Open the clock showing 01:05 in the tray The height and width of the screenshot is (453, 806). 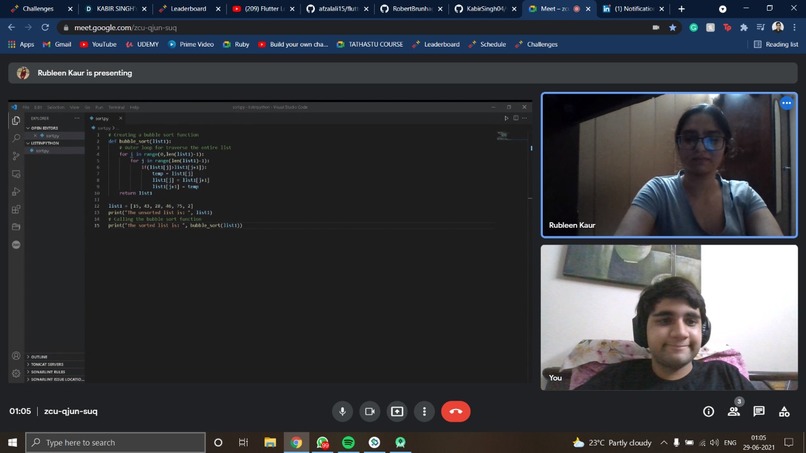[758, 442]
